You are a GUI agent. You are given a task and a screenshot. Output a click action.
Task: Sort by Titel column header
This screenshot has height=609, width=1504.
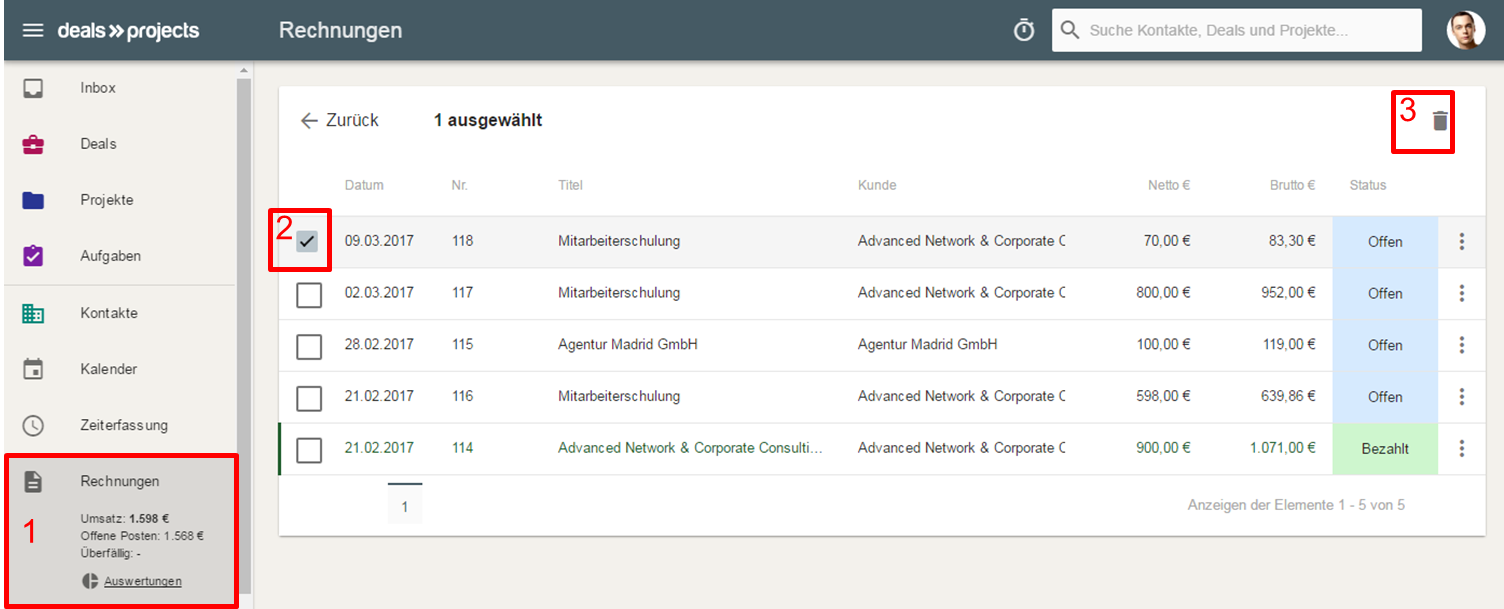[570, 185]
